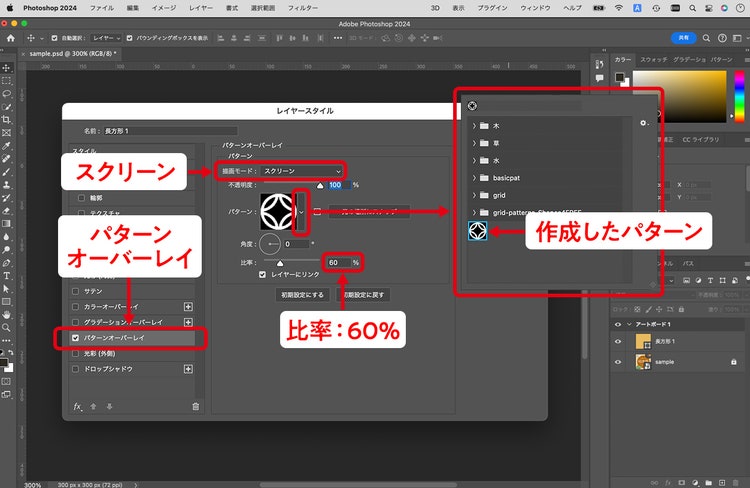
Task: Open the pattern picker dropdown arrow
Action: coord(301,211)
